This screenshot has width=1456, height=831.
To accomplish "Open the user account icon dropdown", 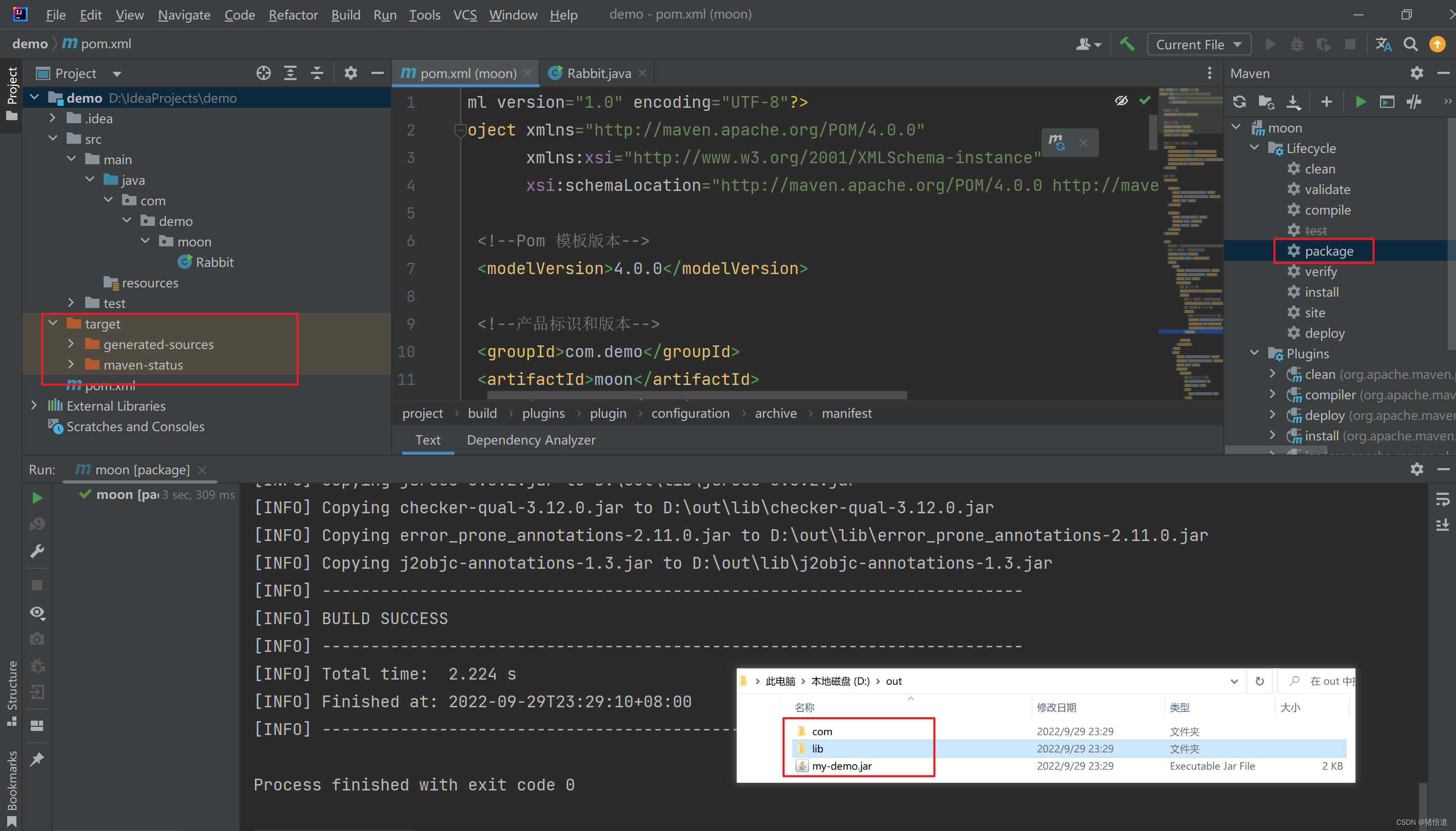I will click(x=1088, y=45).
